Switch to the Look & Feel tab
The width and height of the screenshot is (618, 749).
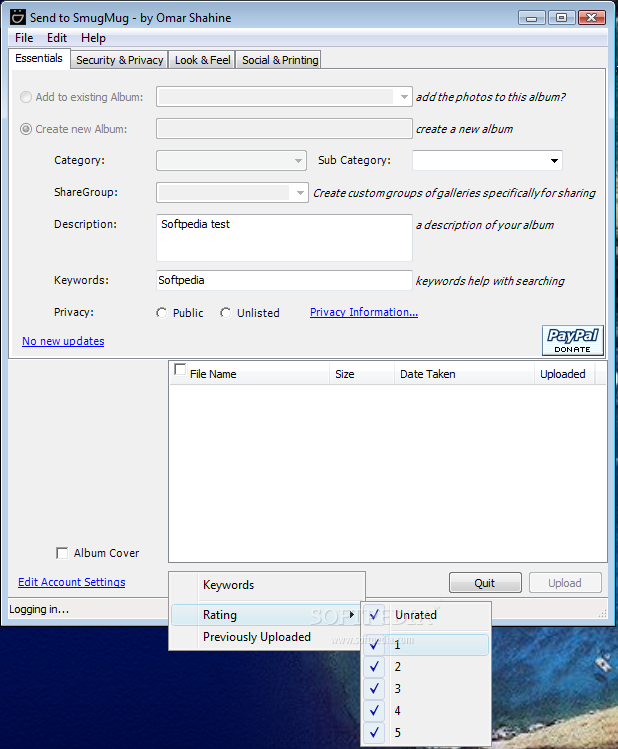(202, 60)
